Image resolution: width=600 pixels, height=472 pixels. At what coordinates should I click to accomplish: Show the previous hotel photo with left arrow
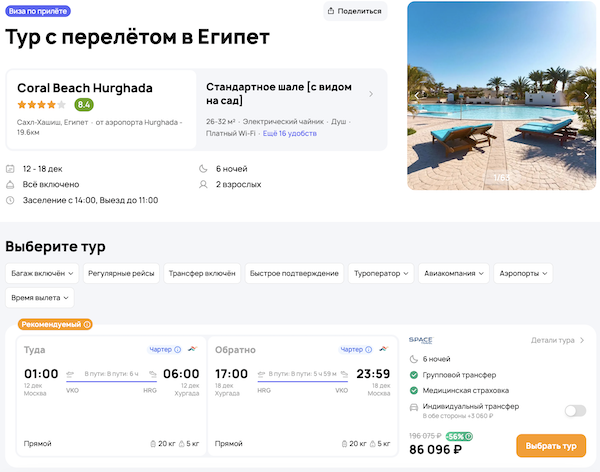[418, 96]
